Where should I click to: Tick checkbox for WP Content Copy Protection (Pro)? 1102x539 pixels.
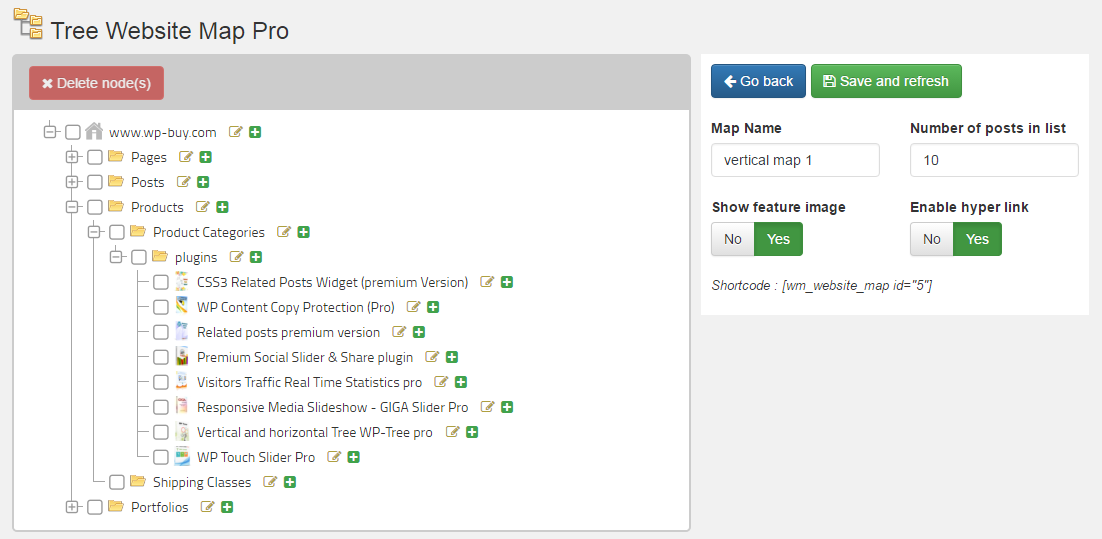(x=161, y=307)
